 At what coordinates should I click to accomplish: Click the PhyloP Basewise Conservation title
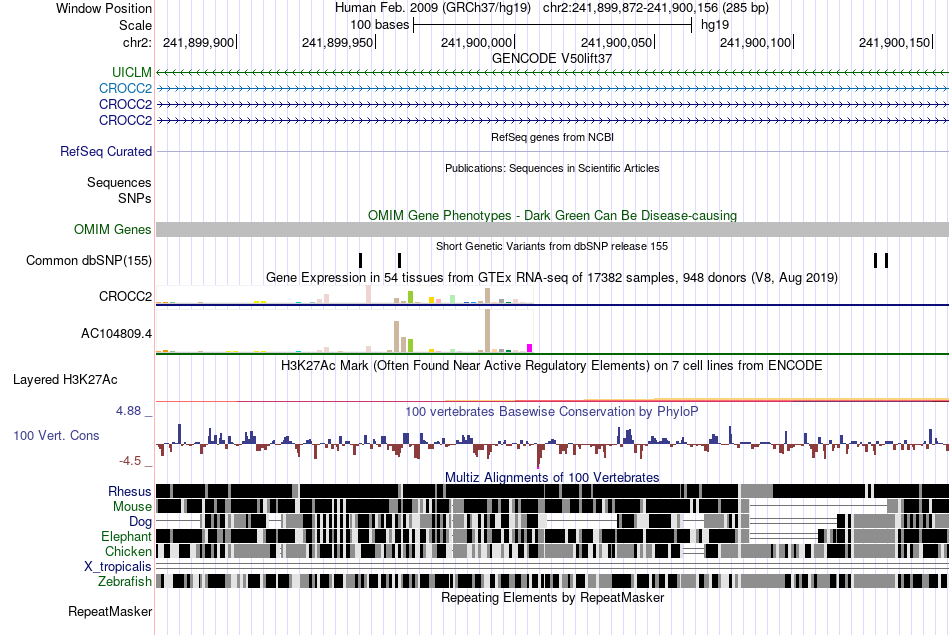(552, 412)
